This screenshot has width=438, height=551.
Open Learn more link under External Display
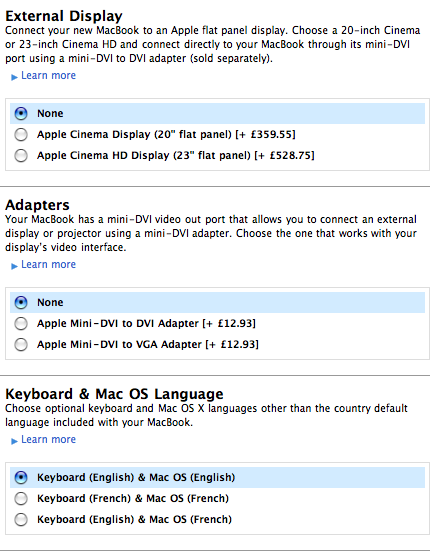49,75
